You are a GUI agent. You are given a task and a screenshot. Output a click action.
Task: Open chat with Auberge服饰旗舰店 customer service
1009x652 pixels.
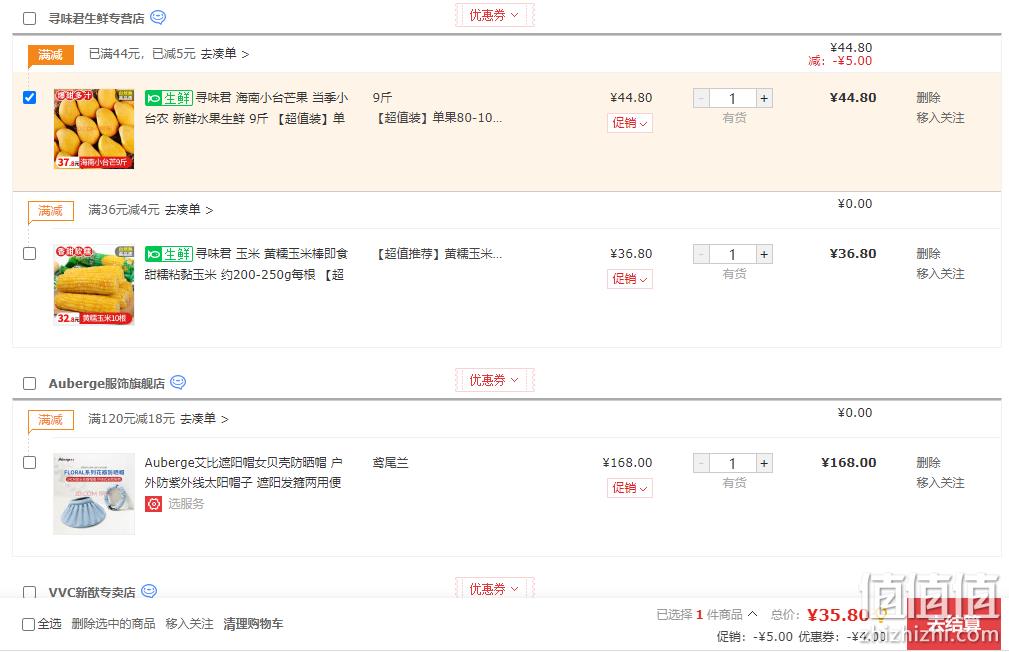(178, 382)
